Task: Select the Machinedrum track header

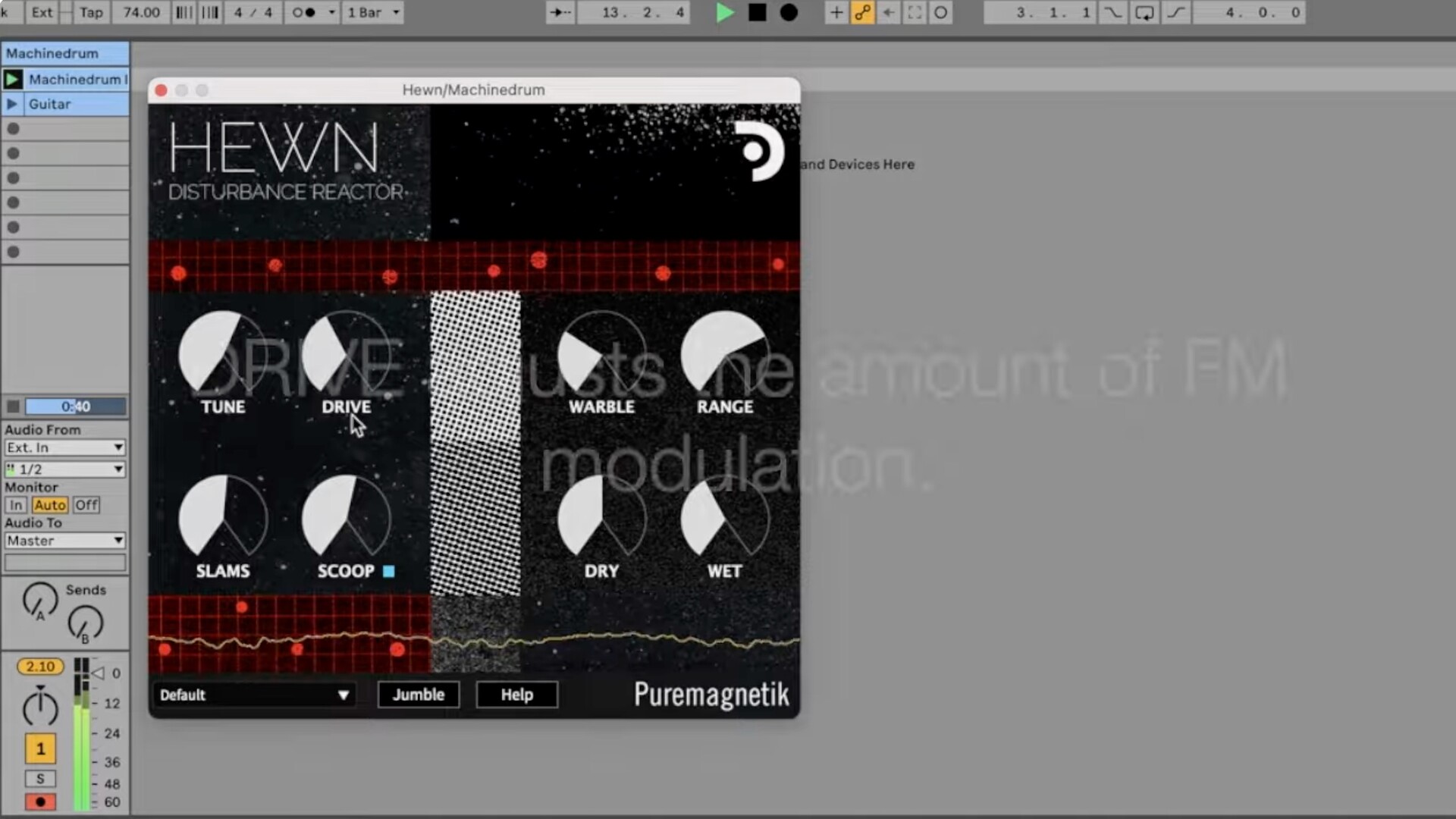Action: coord(65,53)
